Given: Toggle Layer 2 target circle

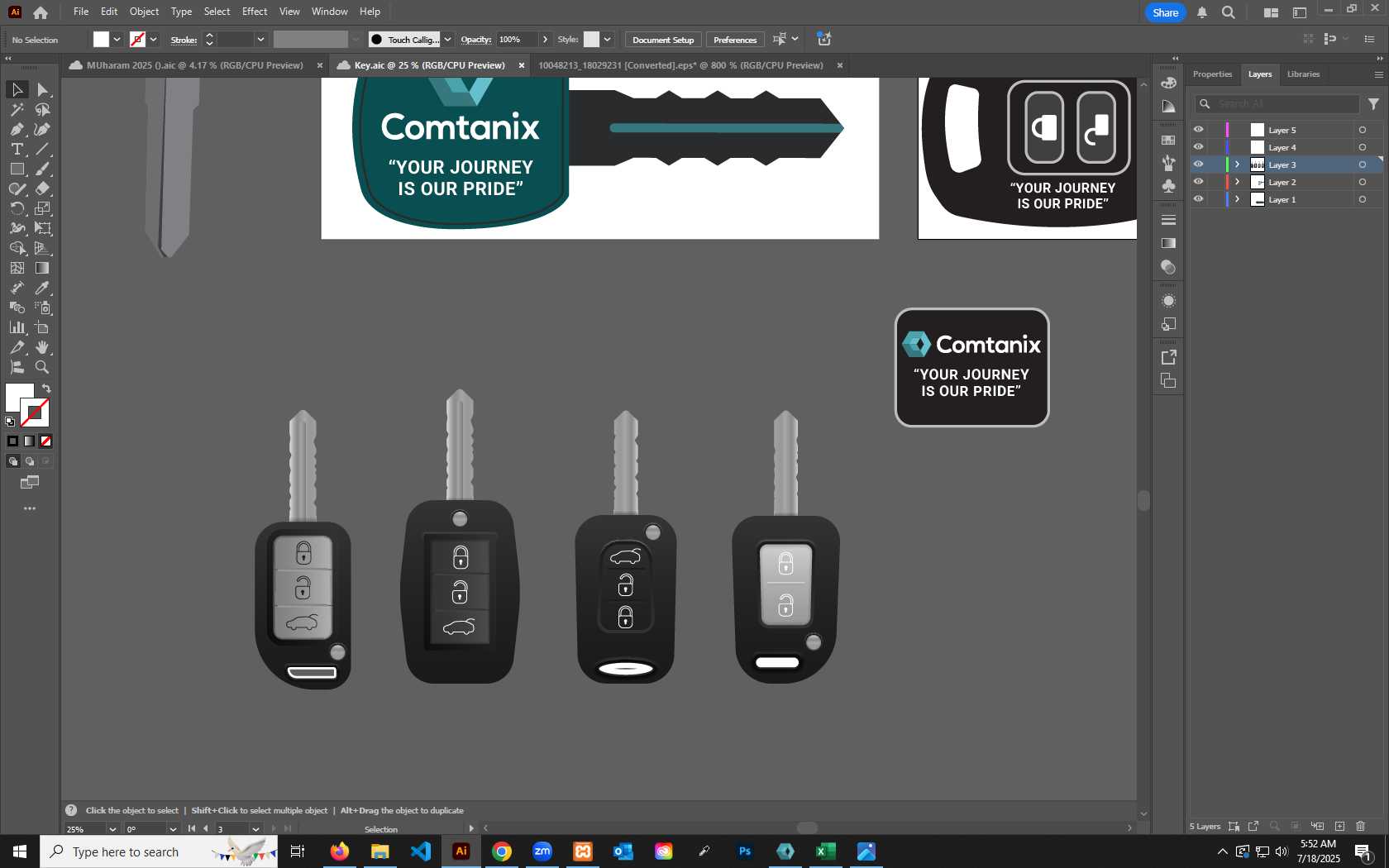Looking at the screenshot, I should 1363,182.
